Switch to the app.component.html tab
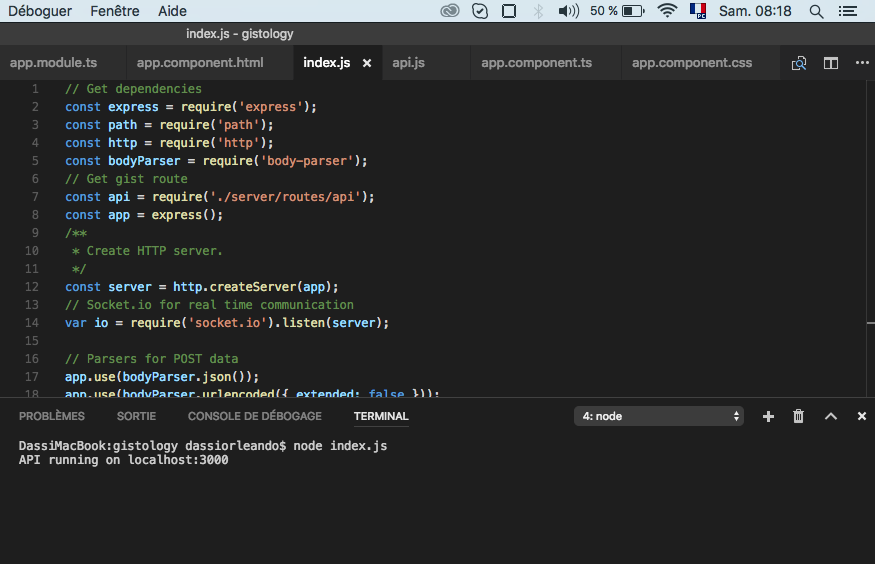This screenshot has width=875, height=564. 200,63
